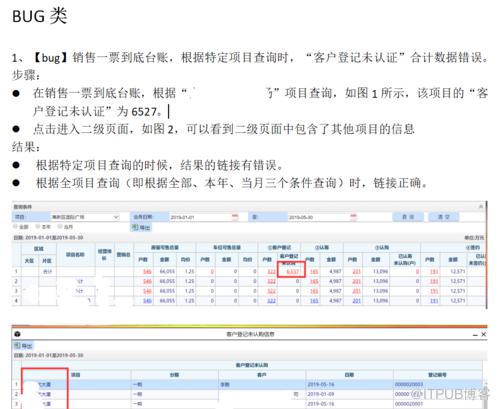500x409 pixels.
Task: Open the 6,537 link in the totals row
Action: (292, 272)
